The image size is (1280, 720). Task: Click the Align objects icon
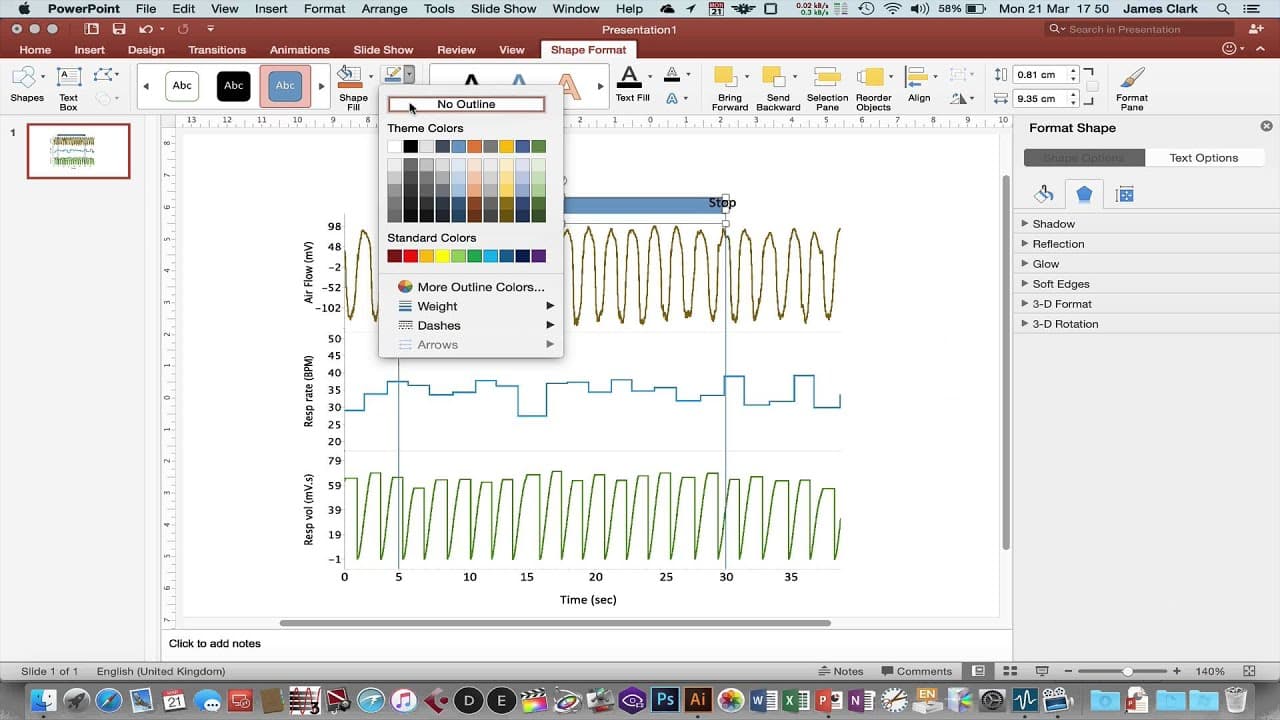[916, 78]
